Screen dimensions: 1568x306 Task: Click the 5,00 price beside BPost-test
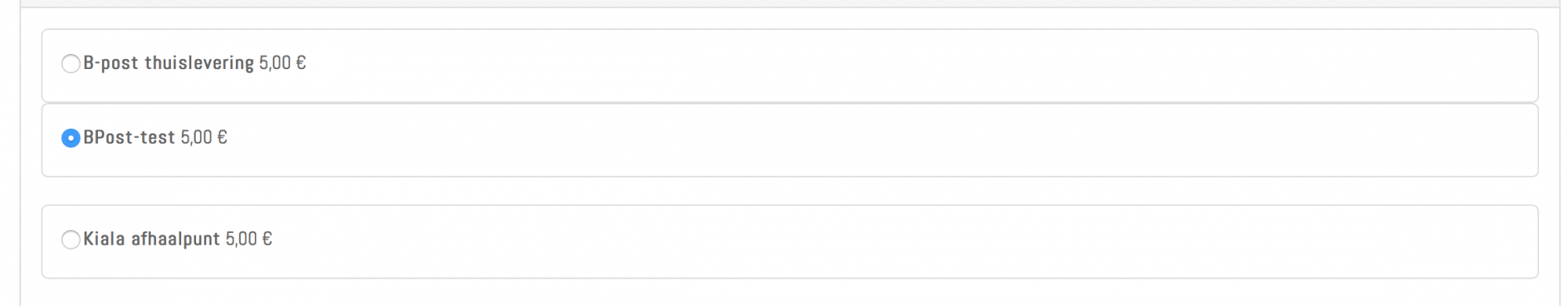point(197,137)
